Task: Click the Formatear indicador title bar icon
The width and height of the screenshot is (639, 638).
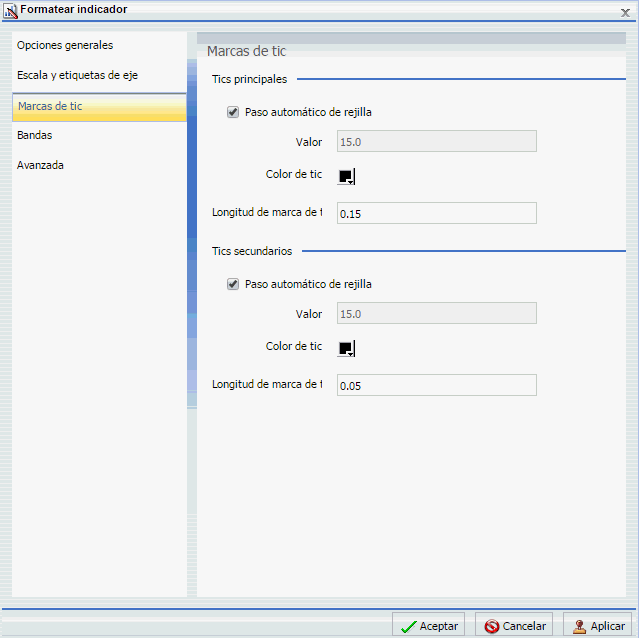Action: click(x=10, y=11)
